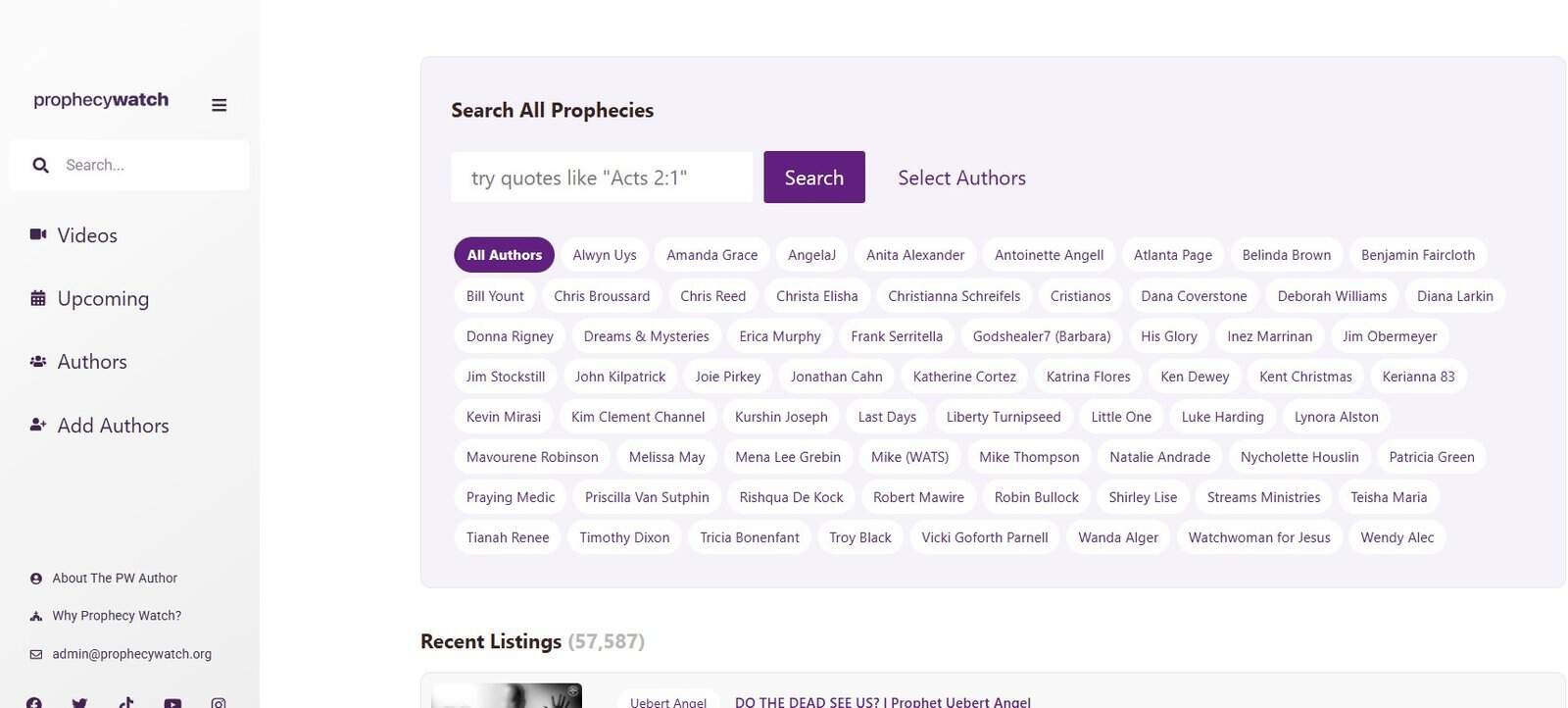Select the Kent Christmas author filter
The image size is (1568, 708).
point(1305,377)
